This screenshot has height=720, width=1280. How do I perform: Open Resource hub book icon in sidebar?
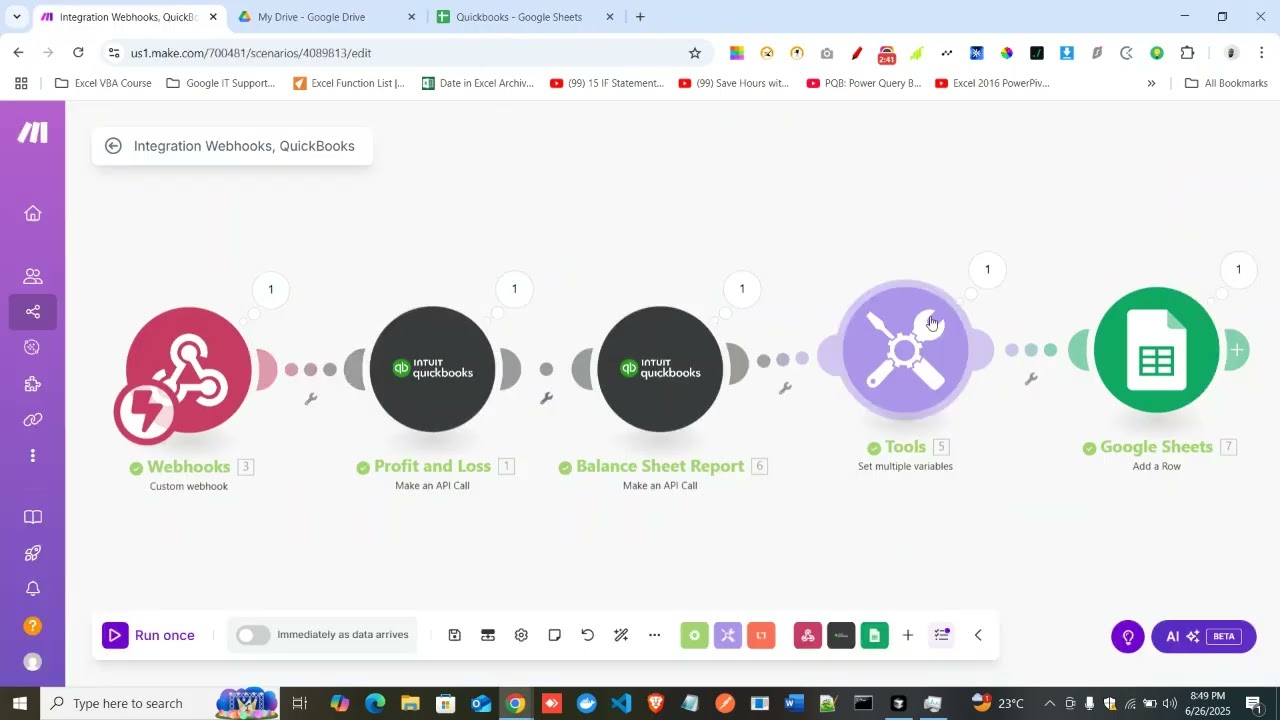click(33, 517)
